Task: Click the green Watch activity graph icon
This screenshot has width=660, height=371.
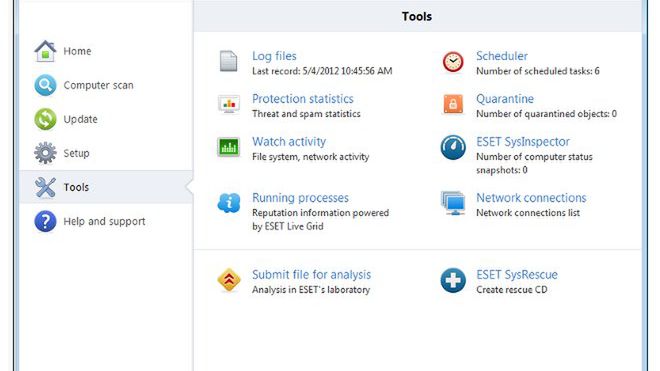Action: point(229,147)
